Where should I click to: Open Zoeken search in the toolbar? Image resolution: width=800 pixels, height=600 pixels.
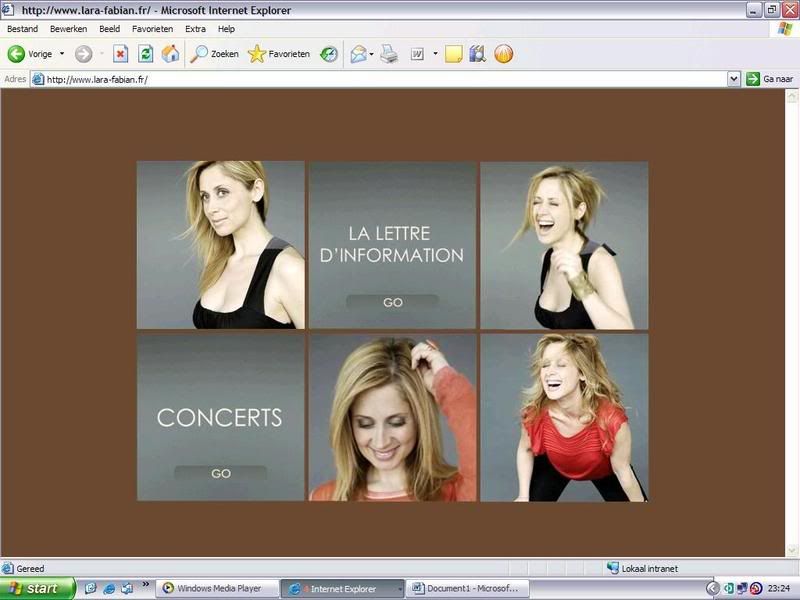[x=214, y=54]
